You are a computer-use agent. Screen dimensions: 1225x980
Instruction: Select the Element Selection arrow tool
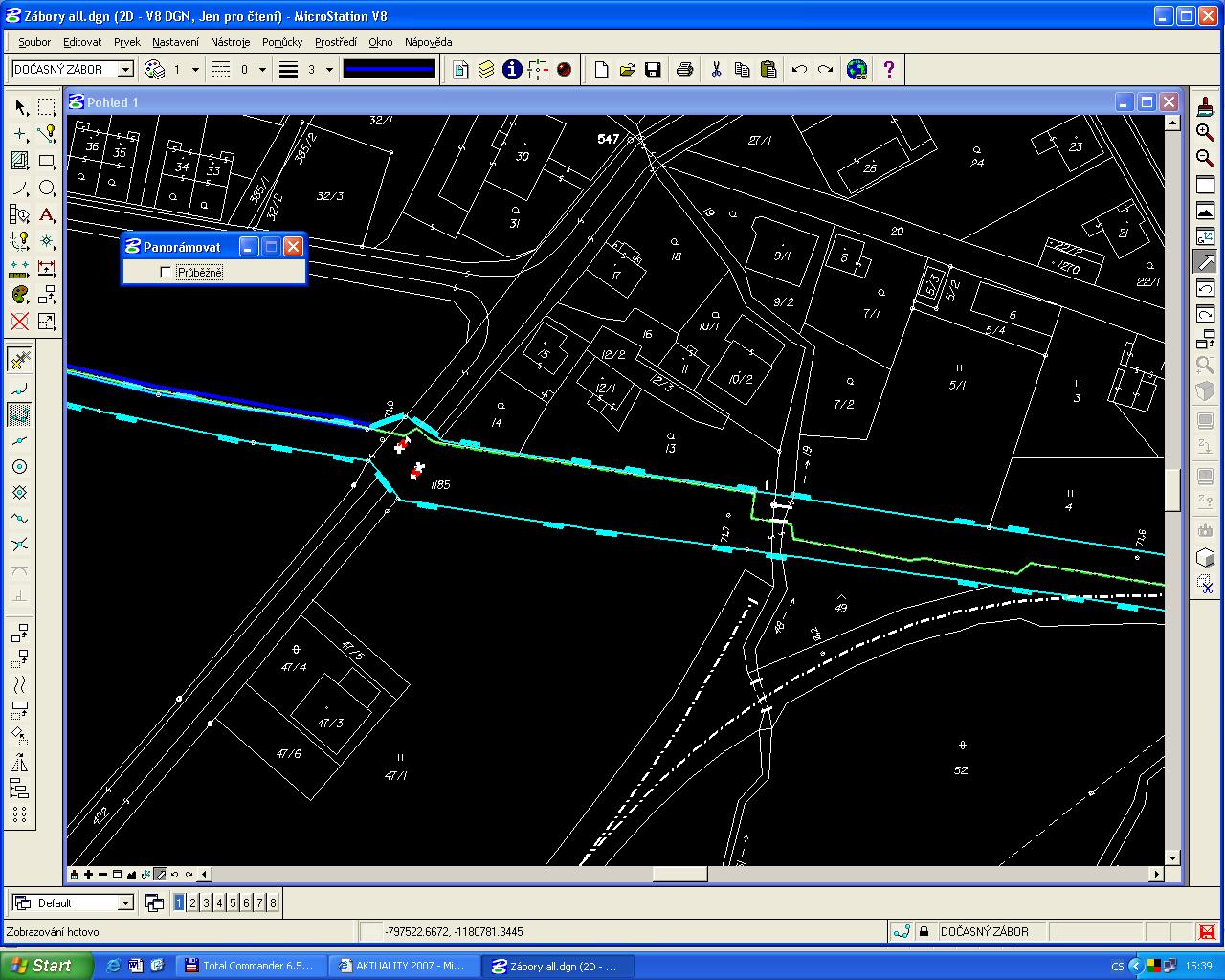(x=20, y=107)
